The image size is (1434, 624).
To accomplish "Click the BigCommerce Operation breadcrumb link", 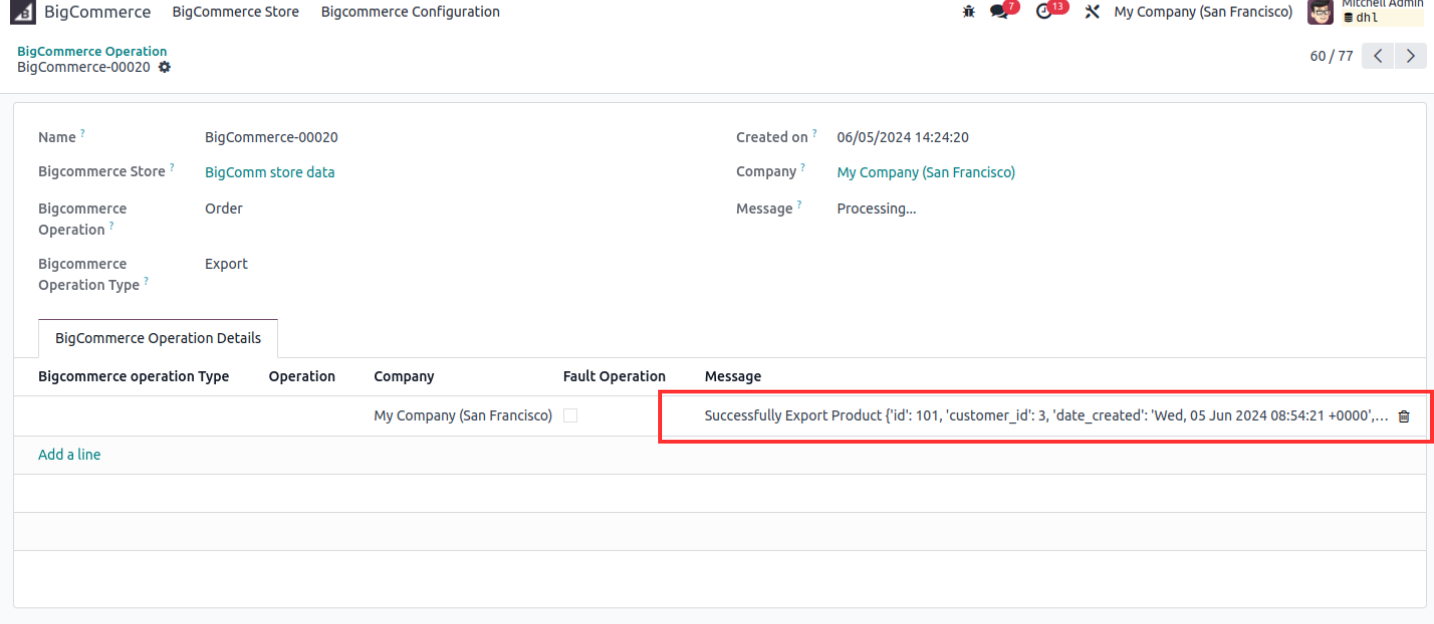I will [x=92, y=51].
